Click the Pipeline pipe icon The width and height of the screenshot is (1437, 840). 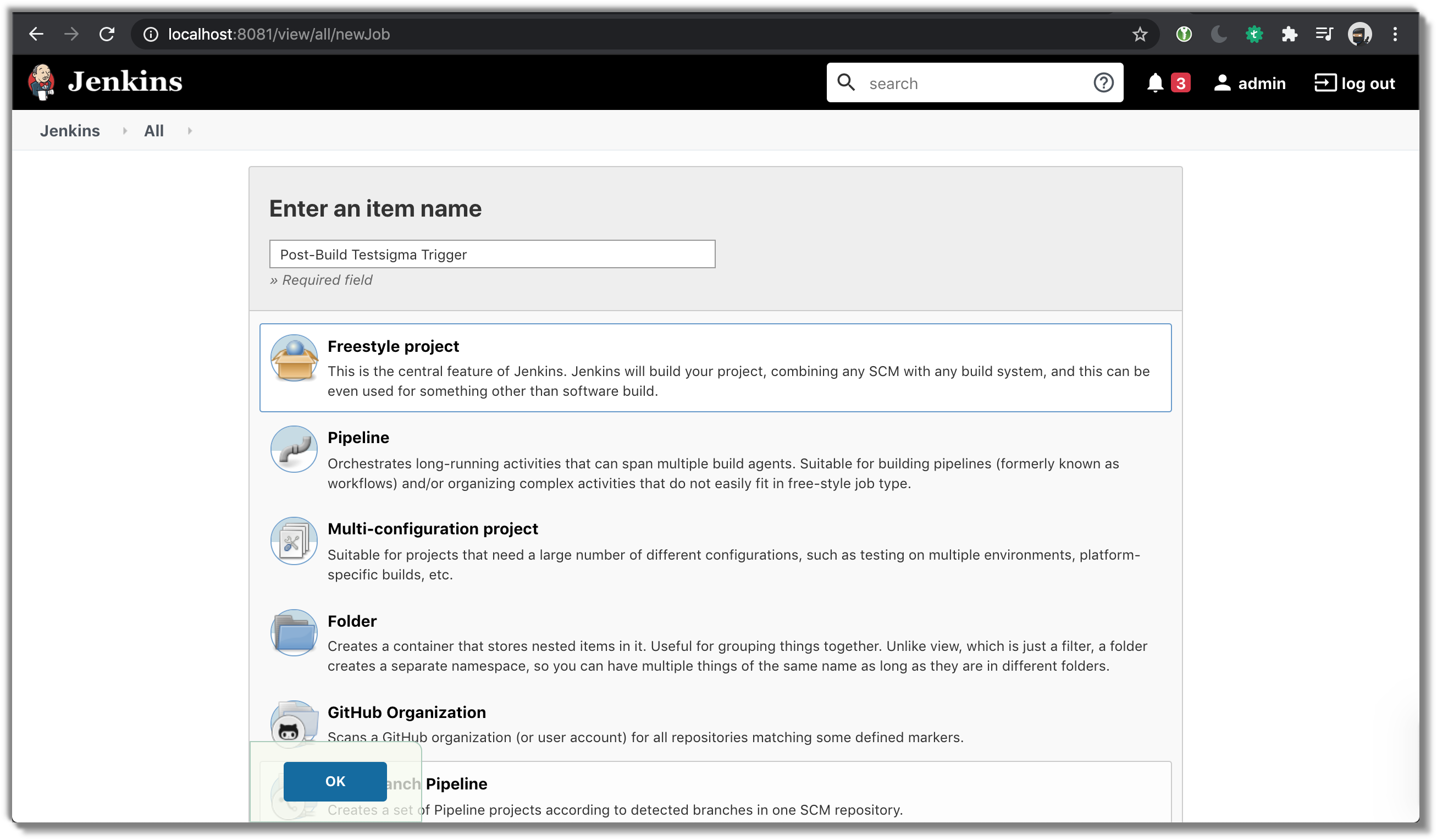[294, 449]
